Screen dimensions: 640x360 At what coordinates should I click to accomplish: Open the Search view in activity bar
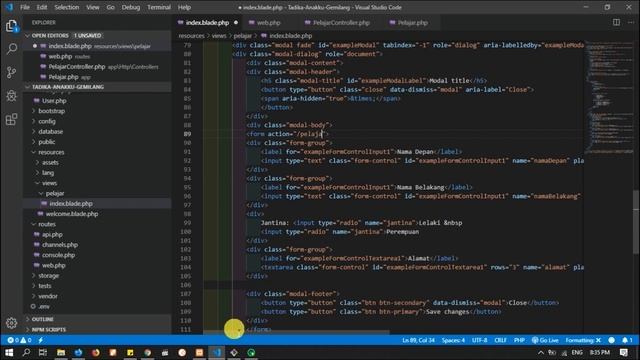coord(11,49)
